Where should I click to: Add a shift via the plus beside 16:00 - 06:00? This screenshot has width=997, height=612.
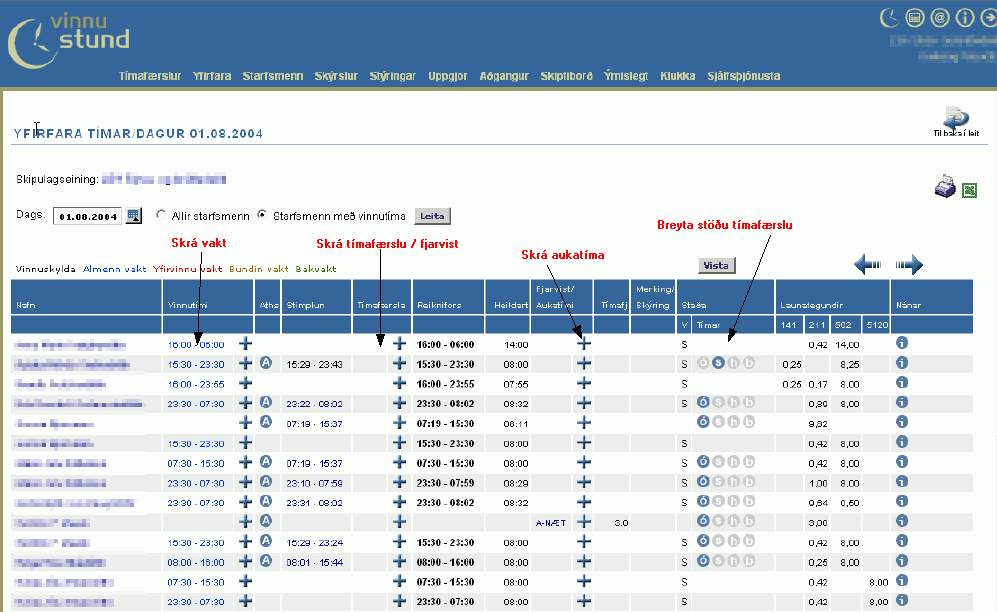(x=245, y=344)
